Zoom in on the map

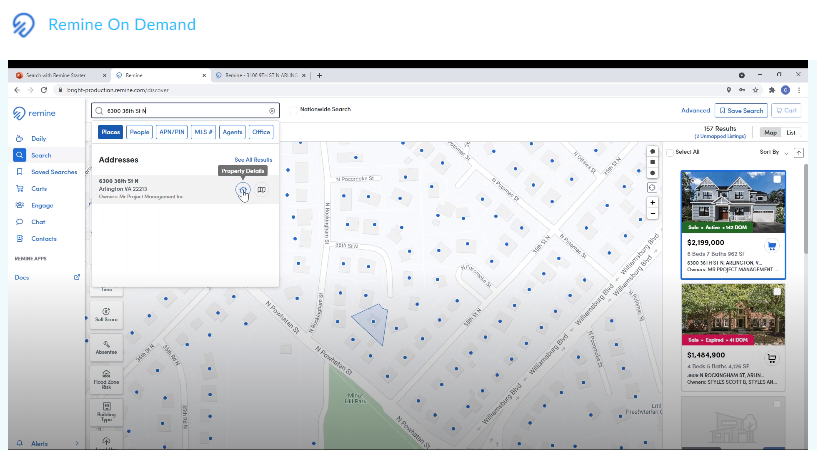pyautogui.click(x=652, y=203)
